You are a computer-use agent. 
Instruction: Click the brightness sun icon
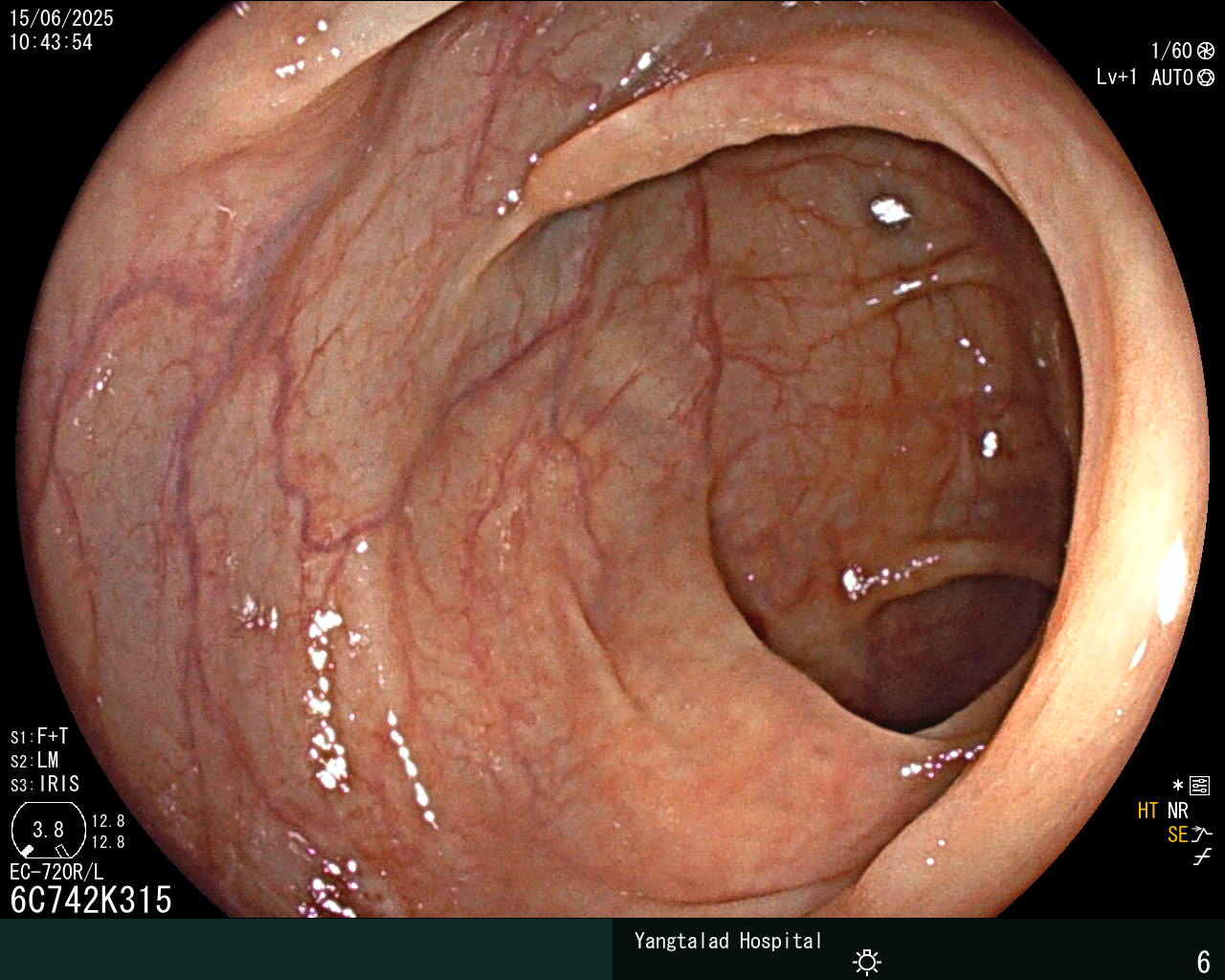[x=867, y=961]
